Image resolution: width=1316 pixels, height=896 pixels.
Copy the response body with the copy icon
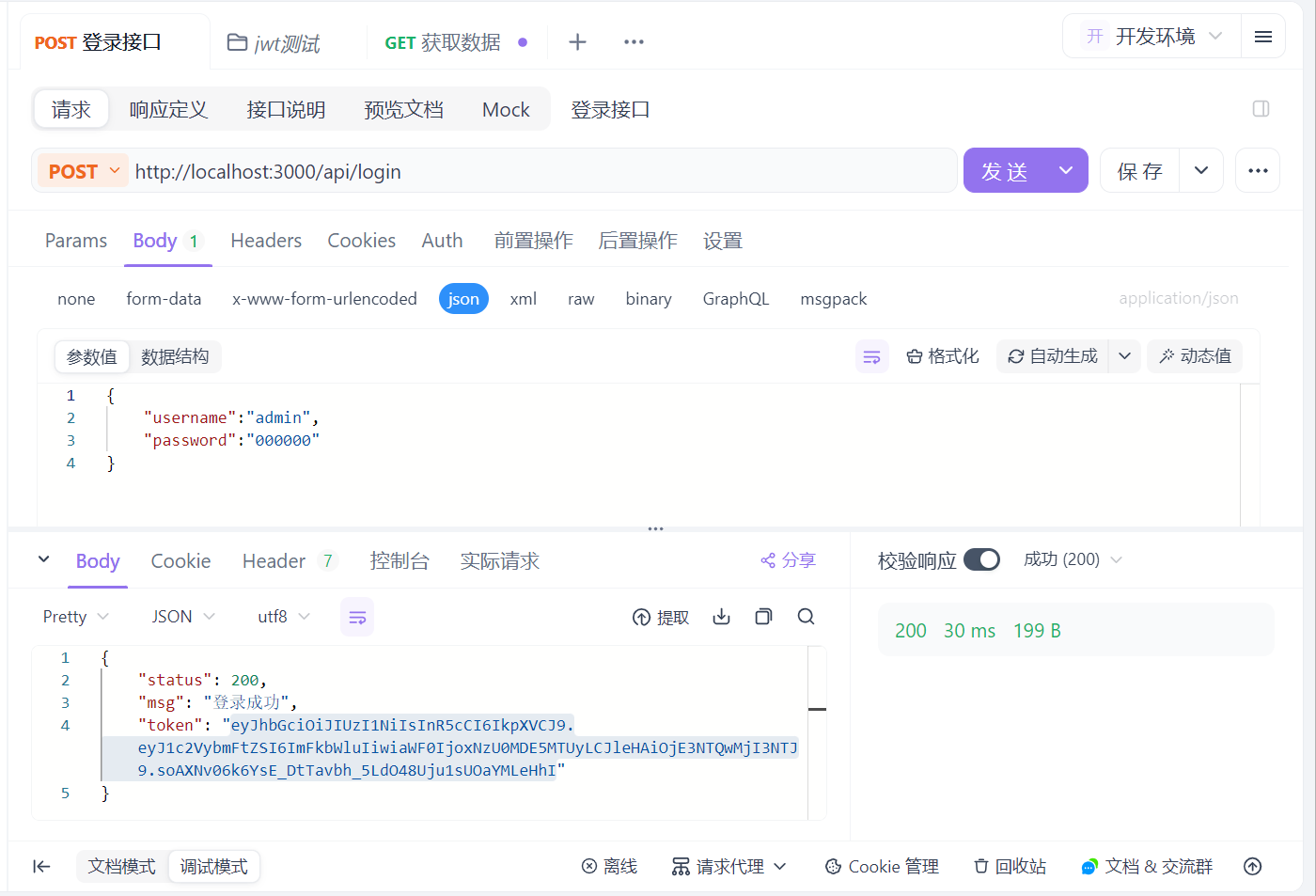763,617
